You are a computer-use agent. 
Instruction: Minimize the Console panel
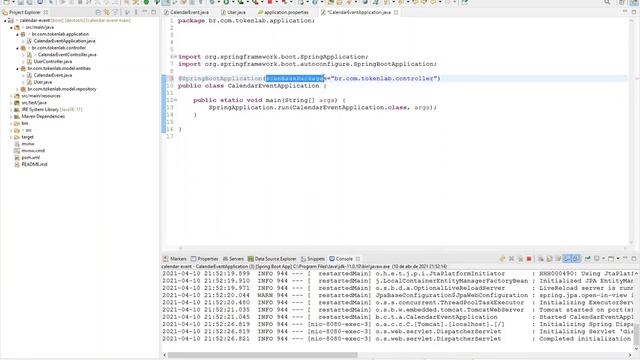(625, 259)
